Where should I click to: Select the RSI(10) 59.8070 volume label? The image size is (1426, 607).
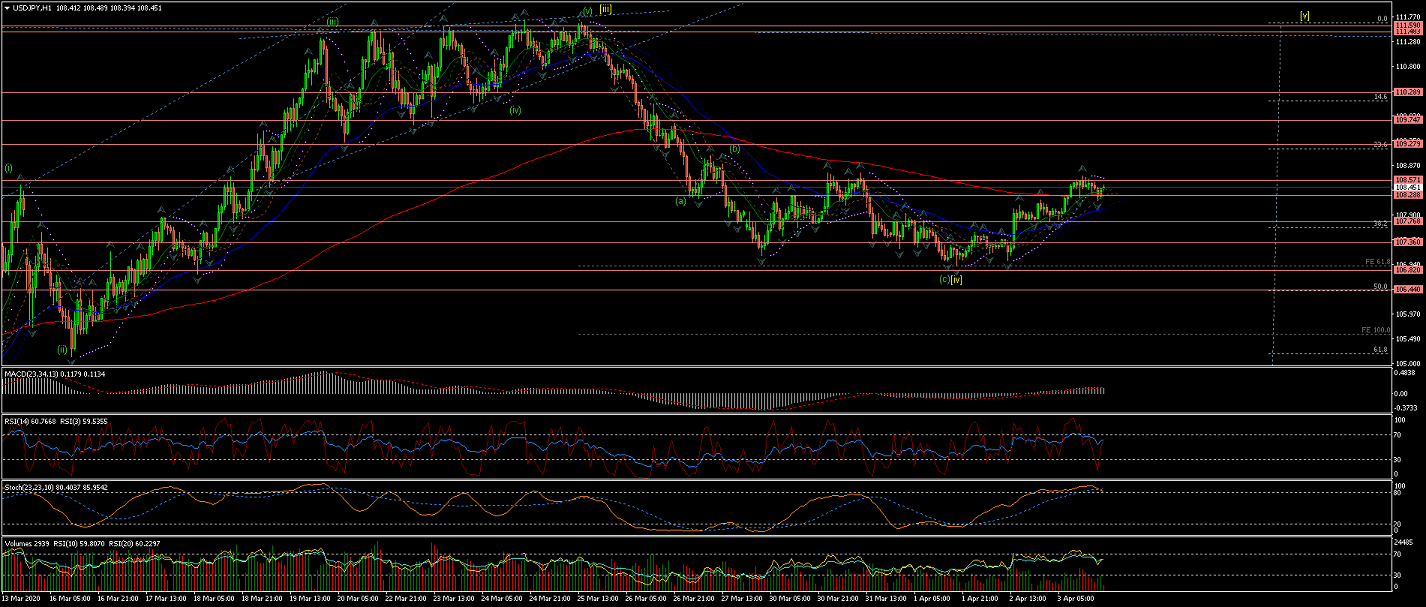click(x=79, y=543)
